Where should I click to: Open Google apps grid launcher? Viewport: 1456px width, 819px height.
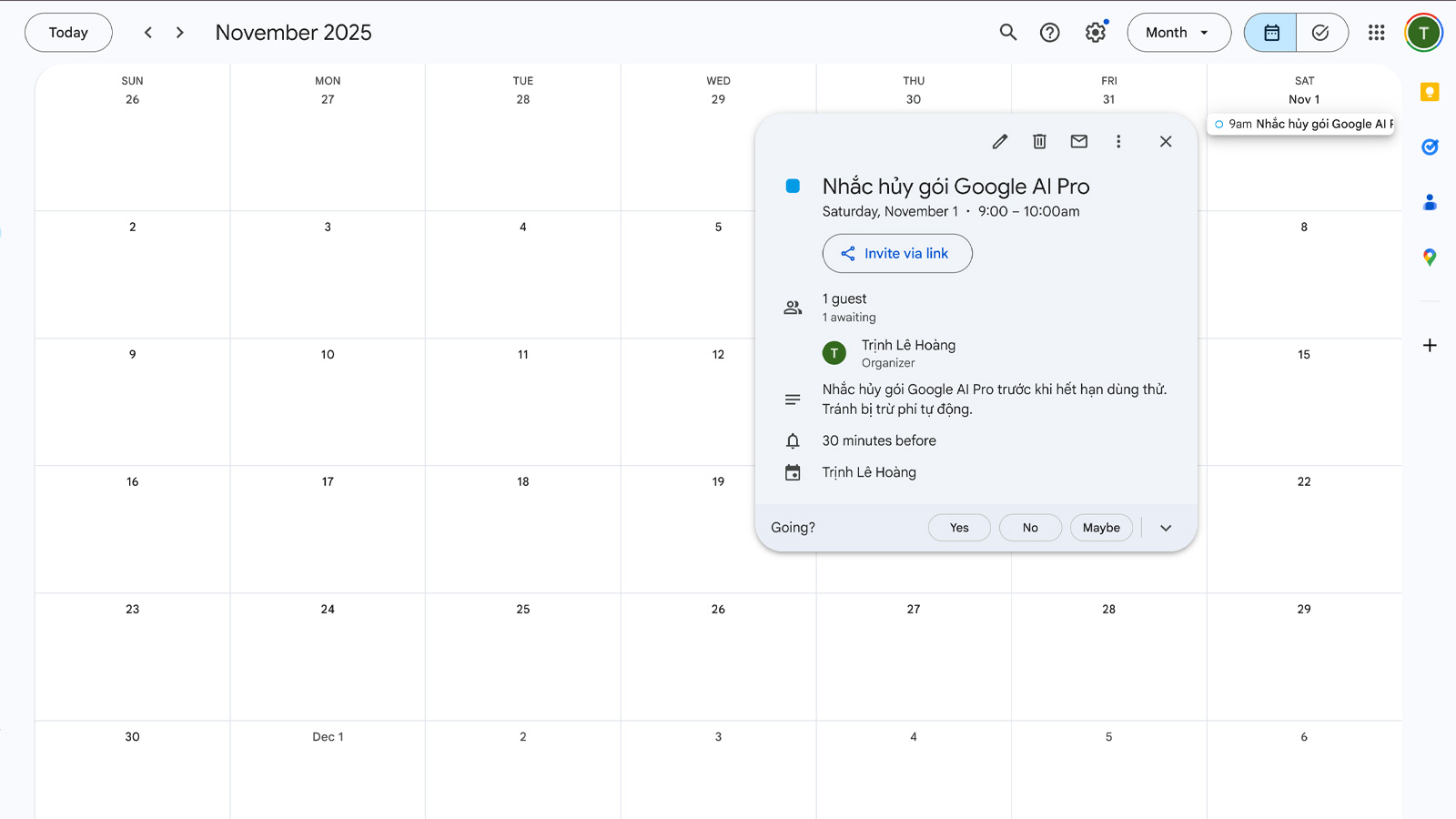click(1376, 33)
